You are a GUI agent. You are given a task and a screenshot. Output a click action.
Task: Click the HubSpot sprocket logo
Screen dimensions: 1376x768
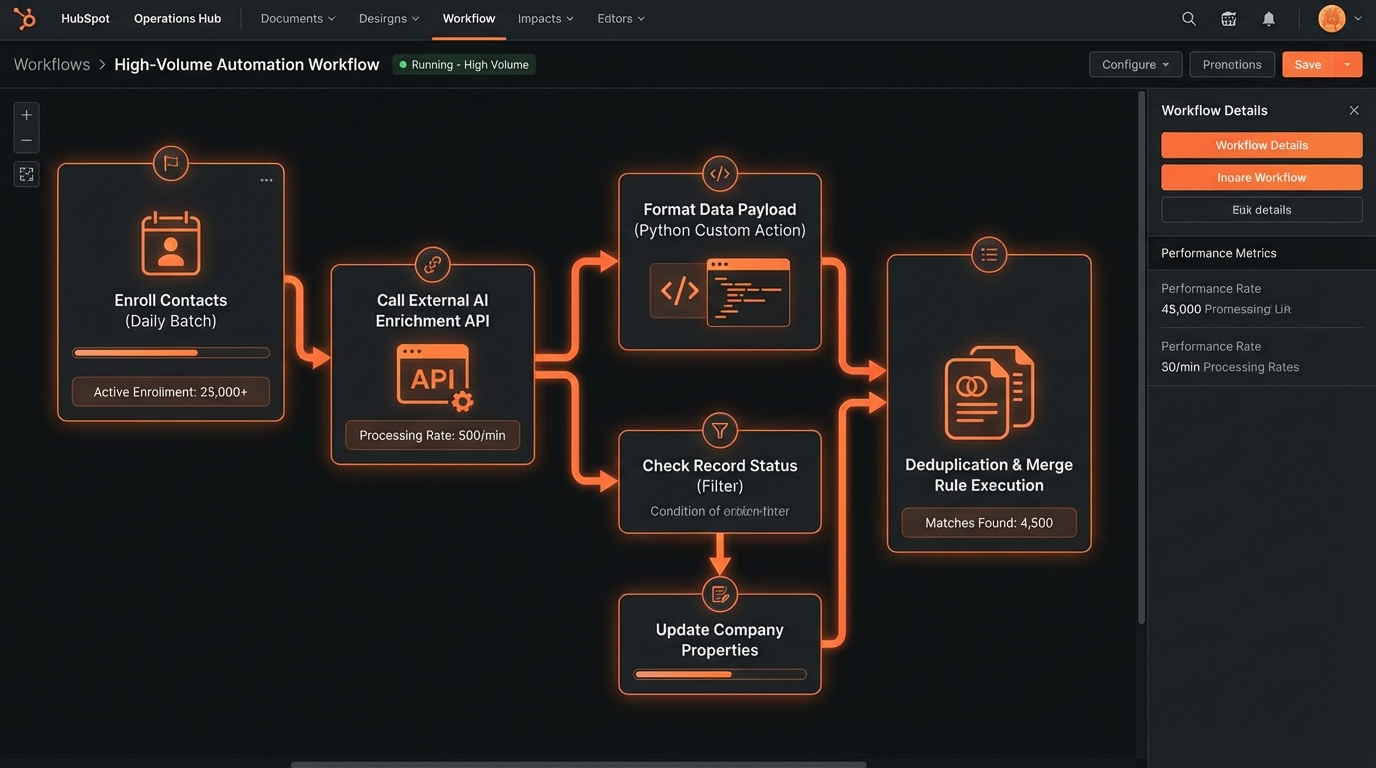pos(24,19)
